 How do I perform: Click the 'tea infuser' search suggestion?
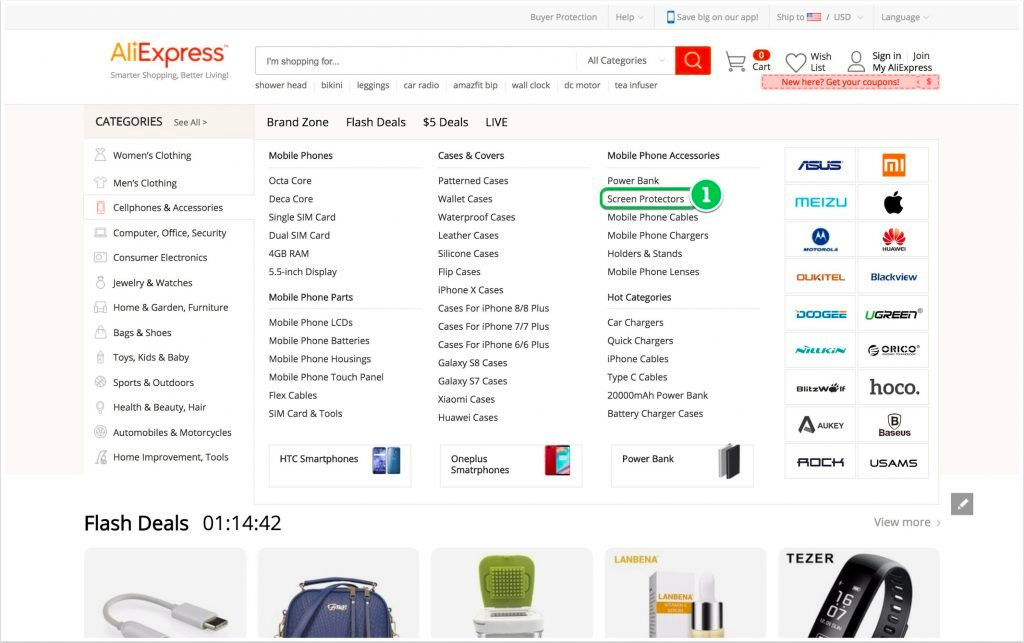(x=635, y=85)
